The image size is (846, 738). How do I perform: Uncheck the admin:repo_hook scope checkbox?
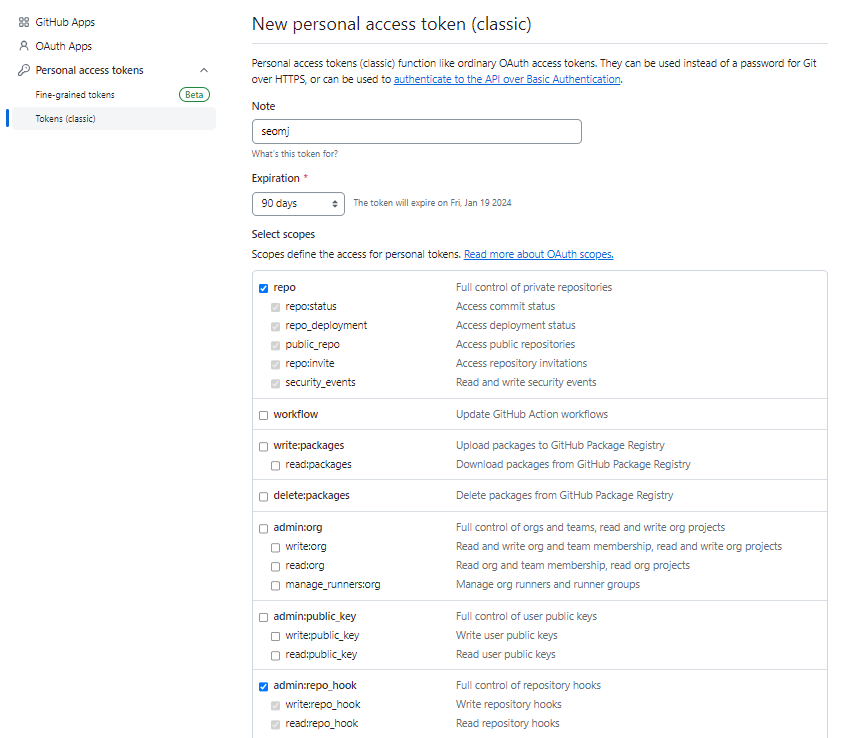pos(263,686)
